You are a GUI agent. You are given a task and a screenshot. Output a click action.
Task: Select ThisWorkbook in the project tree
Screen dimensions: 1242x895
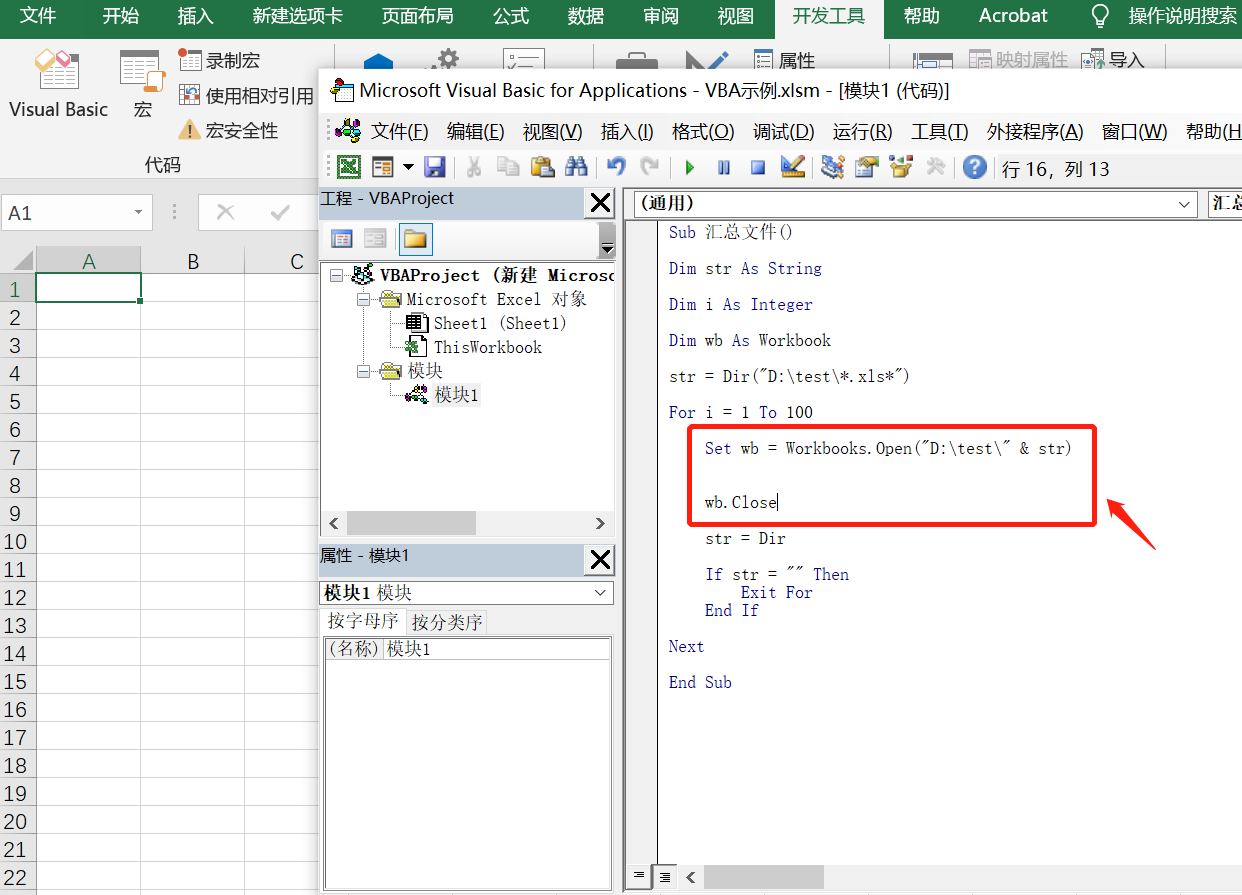[x=488, y=347]
